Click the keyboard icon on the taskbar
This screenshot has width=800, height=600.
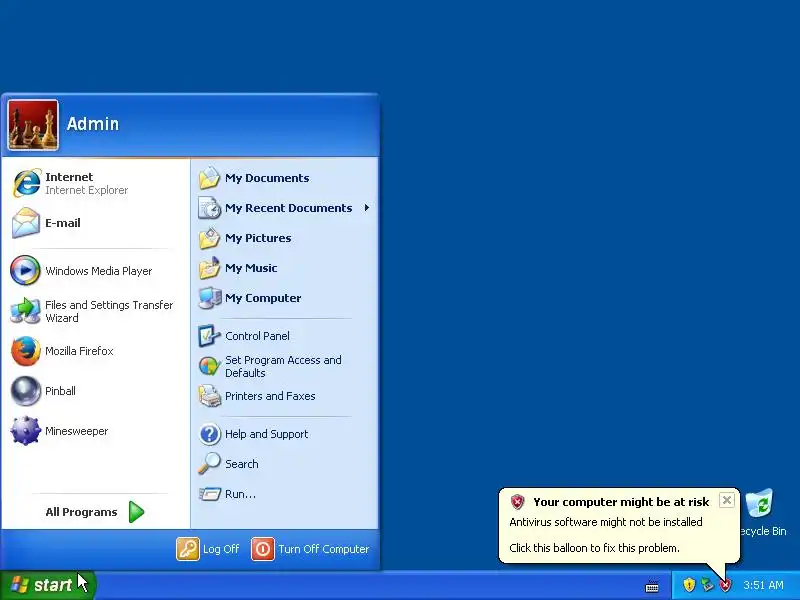coord(652,587)
